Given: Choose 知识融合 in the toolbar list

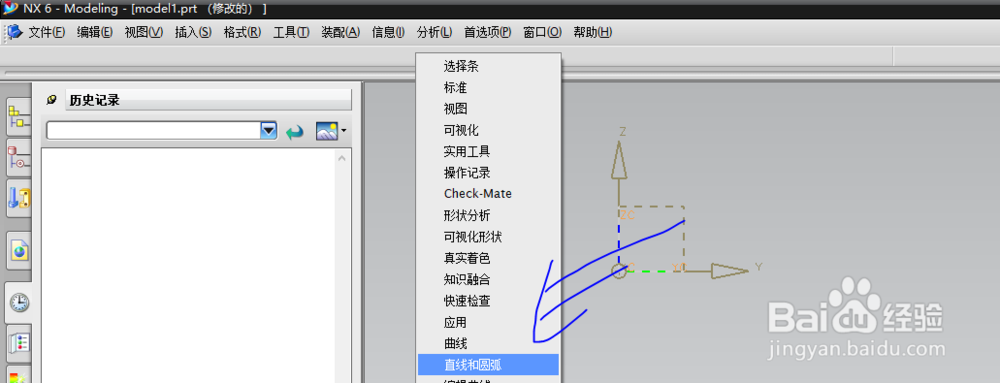Looking at the screenshot, I should click(x=488, y=279).
